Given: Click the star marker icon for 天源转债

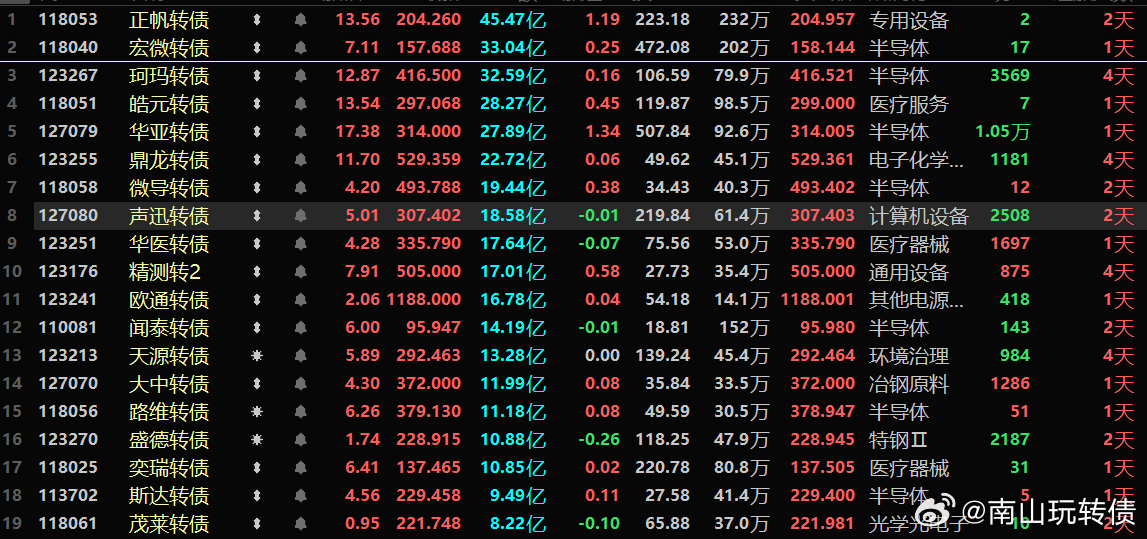Looking at the screenshot, I should coord(256,355).
